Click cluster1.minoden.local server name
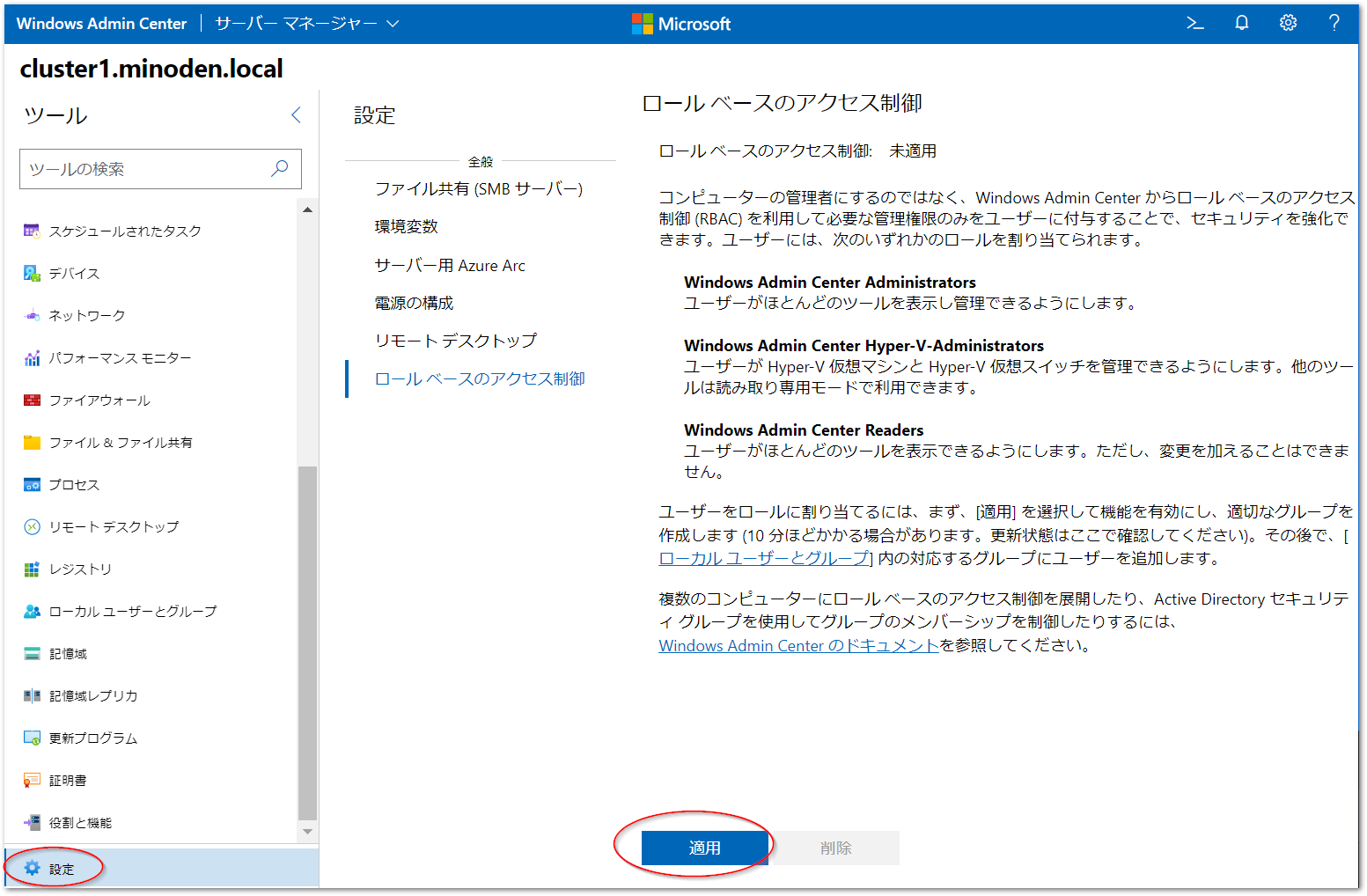This screenshot has width=1367, height=896. (151, 69)
